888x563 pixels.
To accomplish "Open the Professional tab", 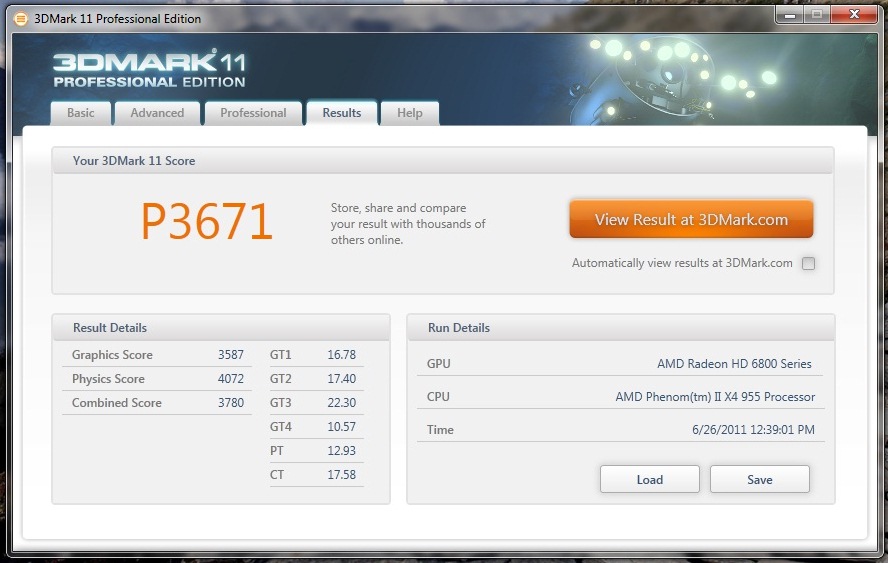I will pyautogui.click(x=253, y=113).
